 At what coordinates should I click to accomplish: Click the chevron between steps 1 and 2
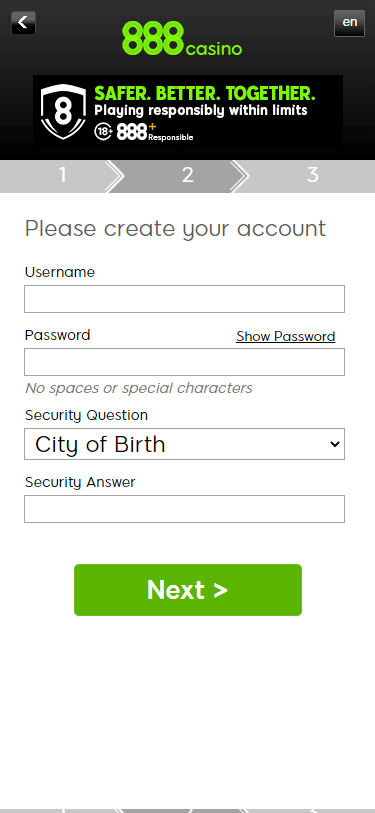(x=115, y=176)
